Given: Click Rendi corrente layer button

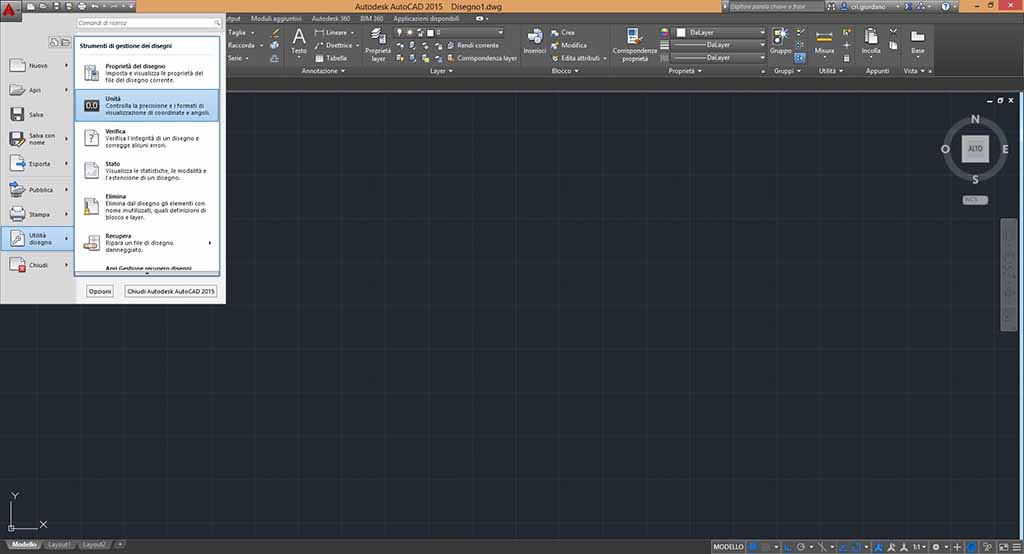Looking at the screenshot, I should point(473,45).
